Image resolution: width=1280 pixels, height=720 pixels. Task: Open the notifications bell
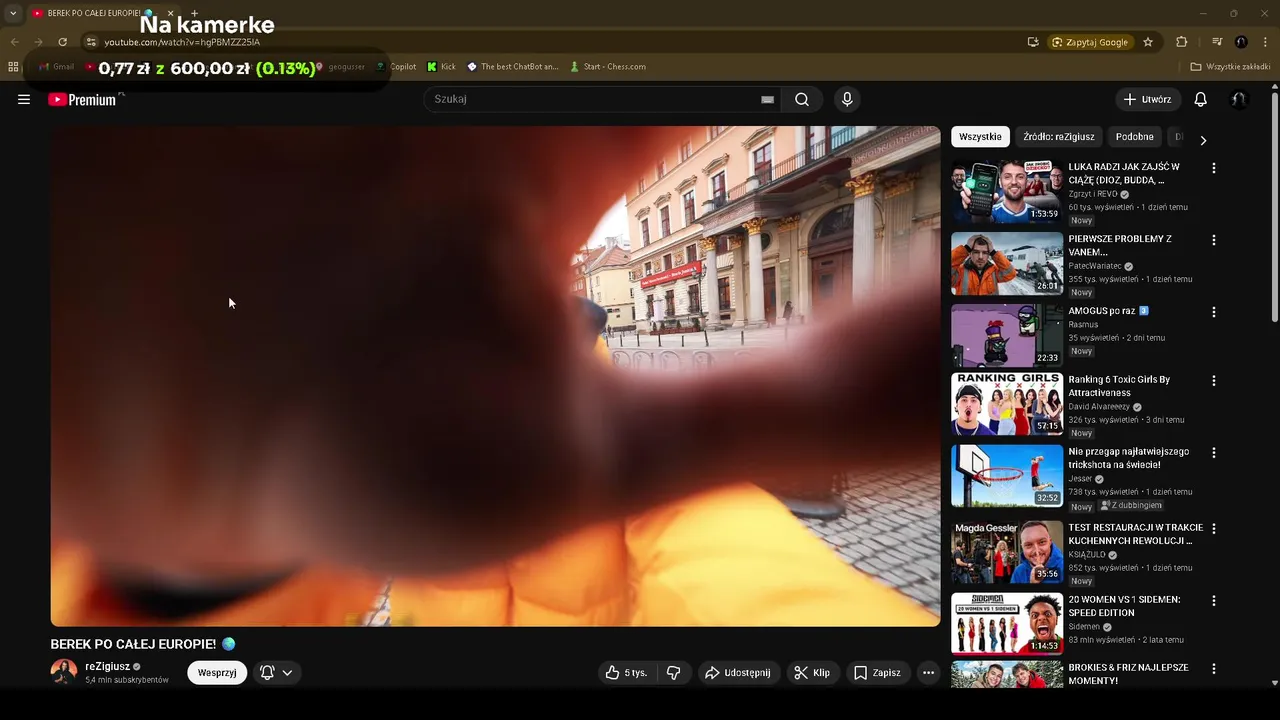(x=1201, y=99)
